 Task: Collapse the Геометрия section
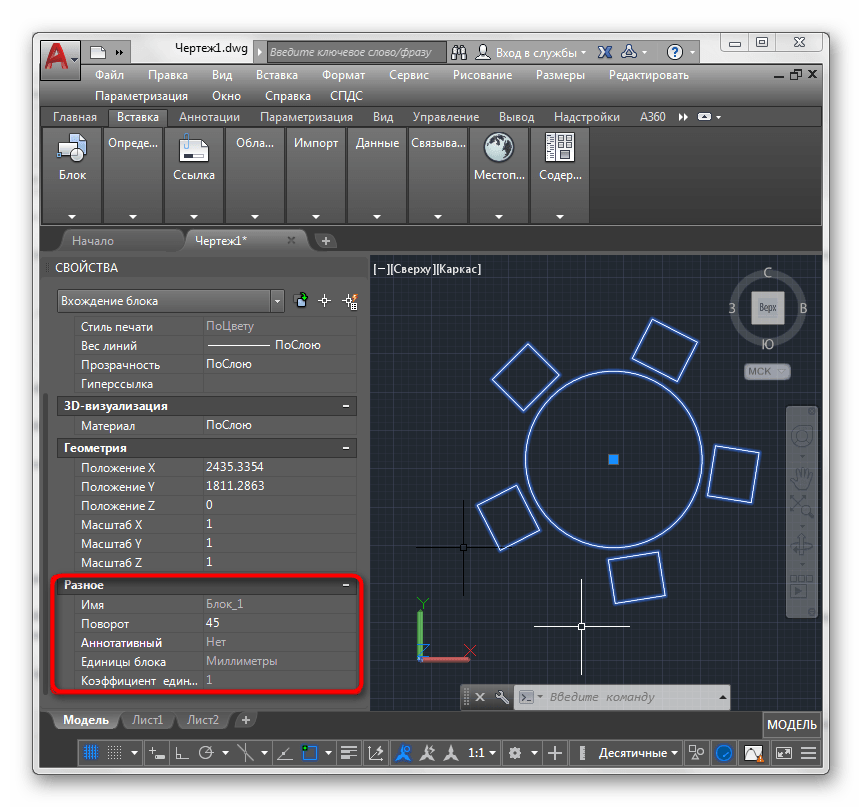pyautogui.click(x=346, y=448)
